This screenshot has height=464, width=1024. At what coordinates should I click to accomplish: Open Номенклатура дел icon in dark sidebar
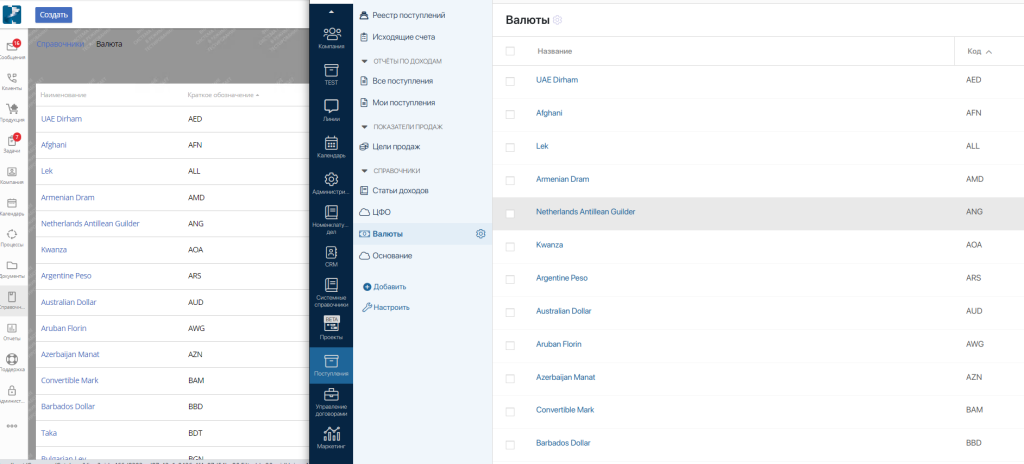(x=332, y=212)
